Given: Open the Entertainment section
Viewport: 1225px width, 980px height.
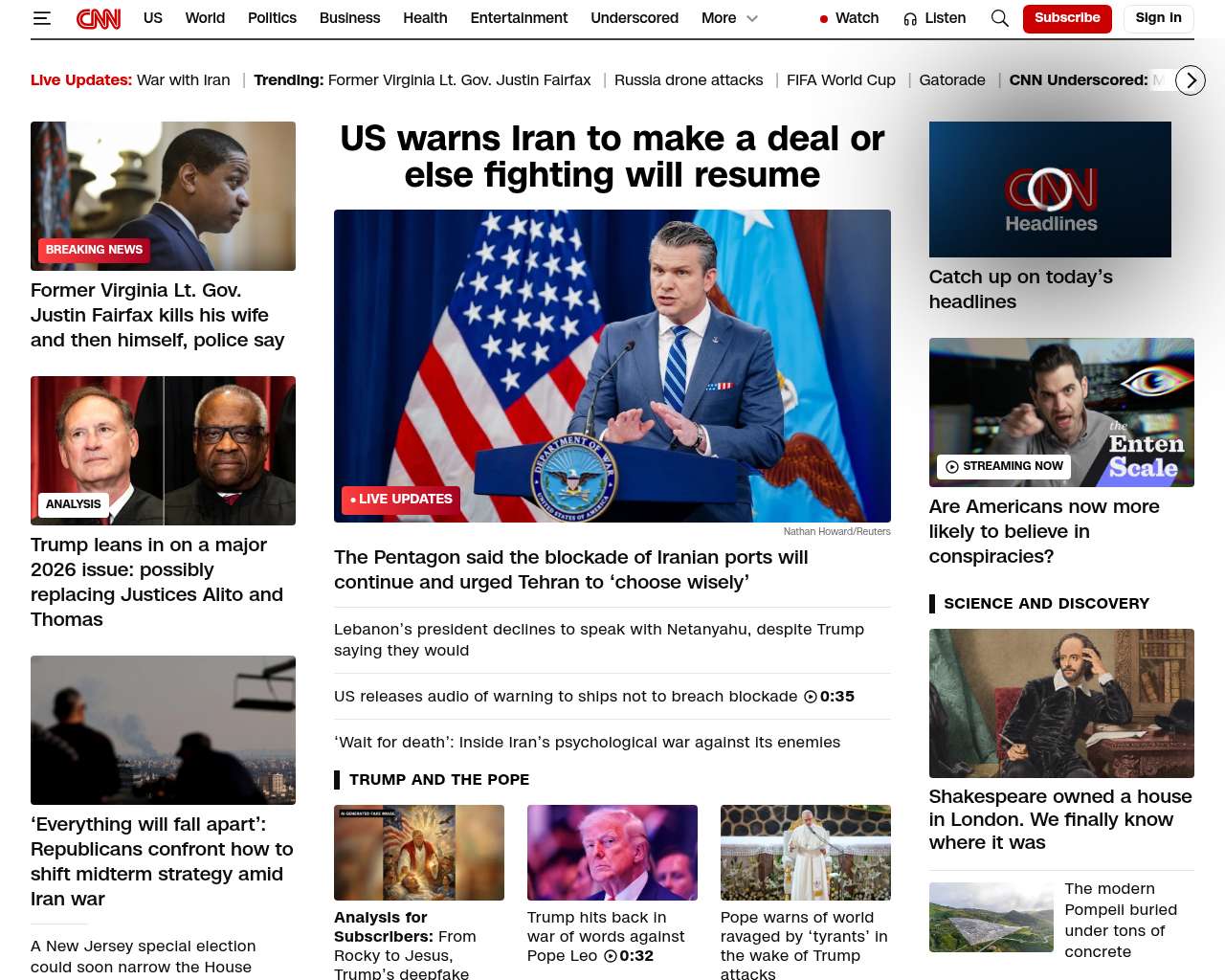Looking at the screenshot, I should coord(519,18).
